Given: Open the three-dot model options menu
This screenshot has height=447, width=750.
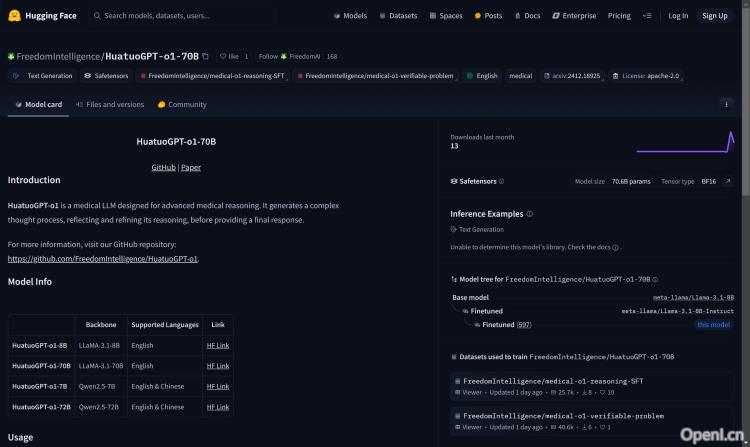Looking at the screenshot, I should 726,104.
